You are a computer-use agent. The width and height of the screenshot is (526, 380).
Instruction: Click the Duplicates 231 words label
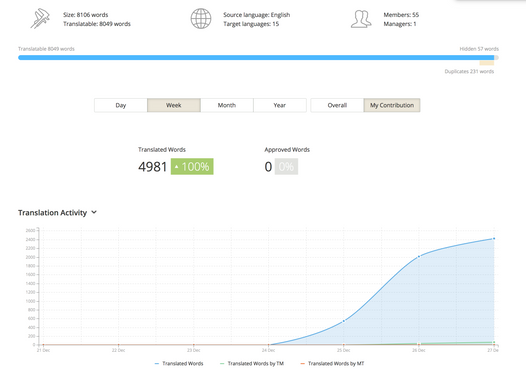(469, 71)
